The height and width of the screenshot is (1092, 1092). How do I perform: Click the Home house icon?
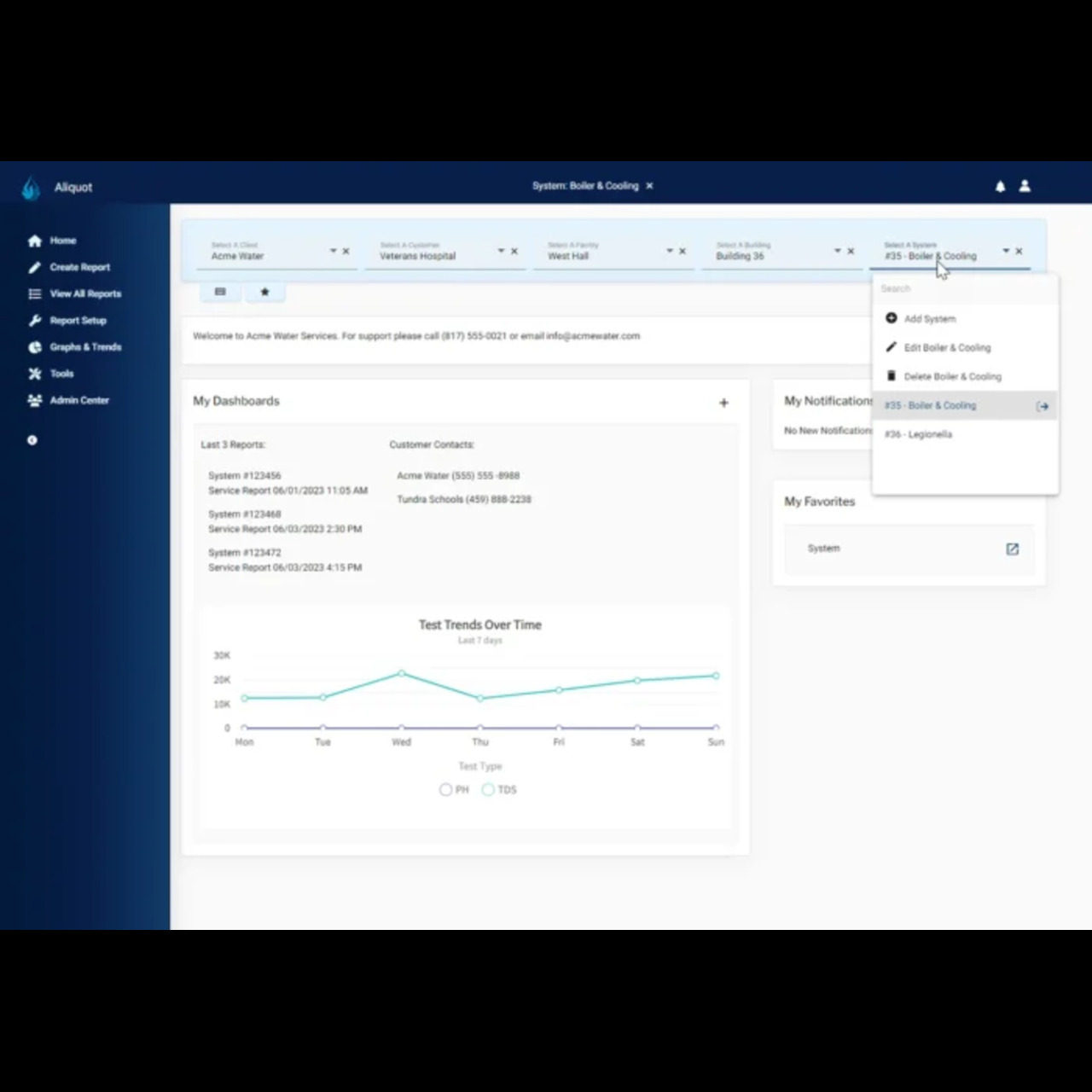(x=34, y=241)
